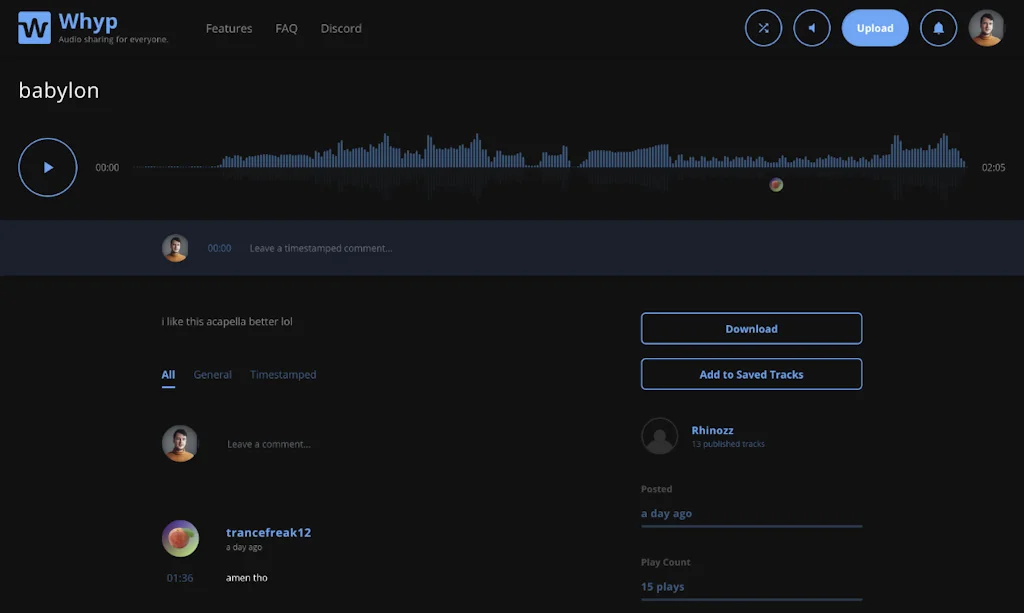Click trancefreak12's avatar
The image size is (1024, 613).
pyautogui.click(x=180, y=539)
